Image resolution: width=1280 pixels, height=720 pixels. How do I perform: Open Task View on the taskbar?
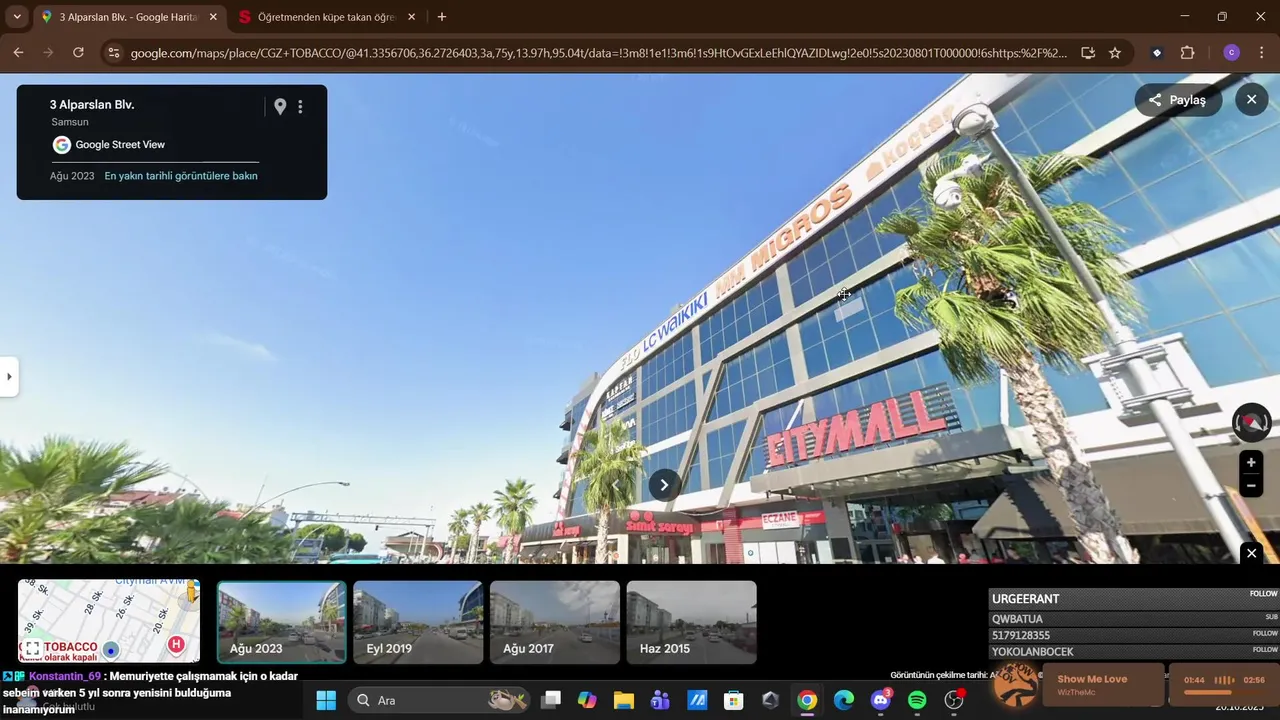[551, 701]
